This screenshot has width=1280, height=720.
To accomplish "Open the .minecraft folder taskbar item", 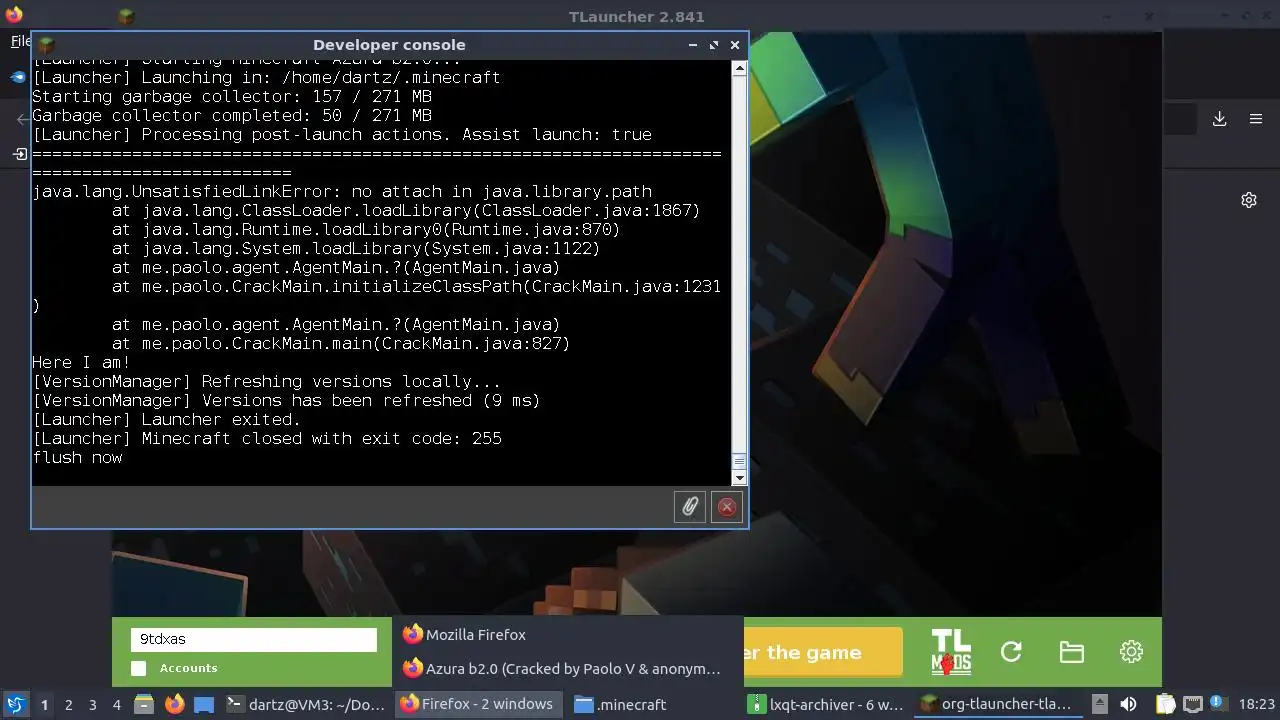I will 654,704.
